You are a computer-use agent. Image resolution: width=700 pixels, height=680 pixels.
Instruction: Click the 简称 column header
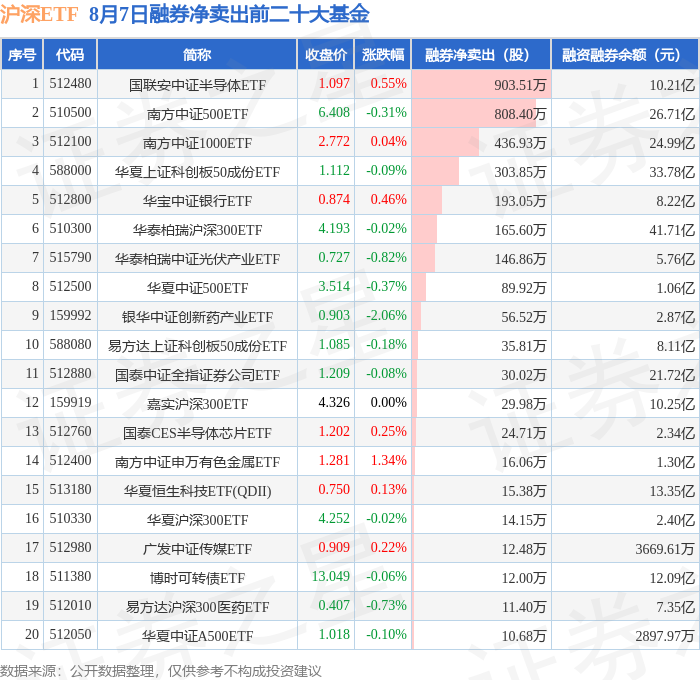tap(197, 54)
